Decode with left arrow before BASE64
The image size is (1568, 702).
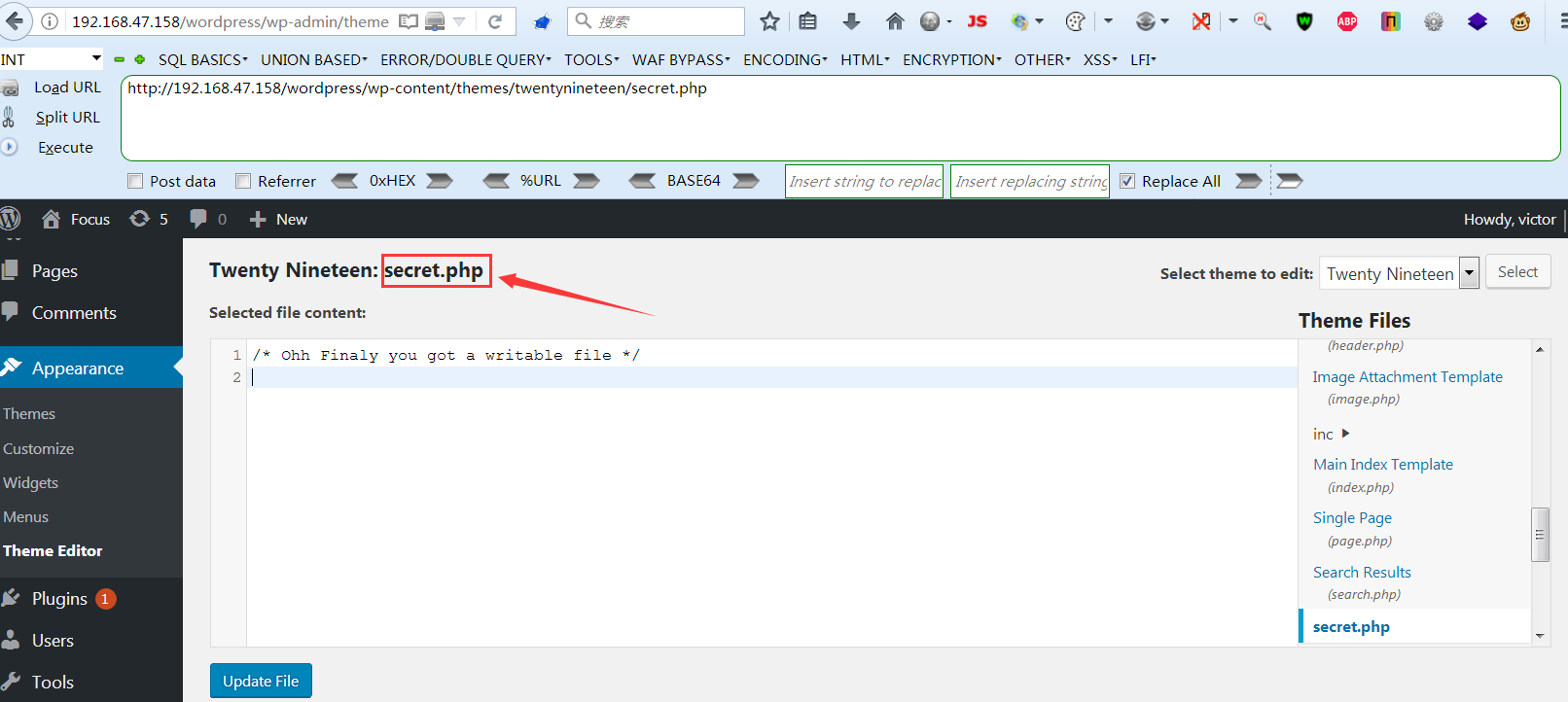[642, 181]
